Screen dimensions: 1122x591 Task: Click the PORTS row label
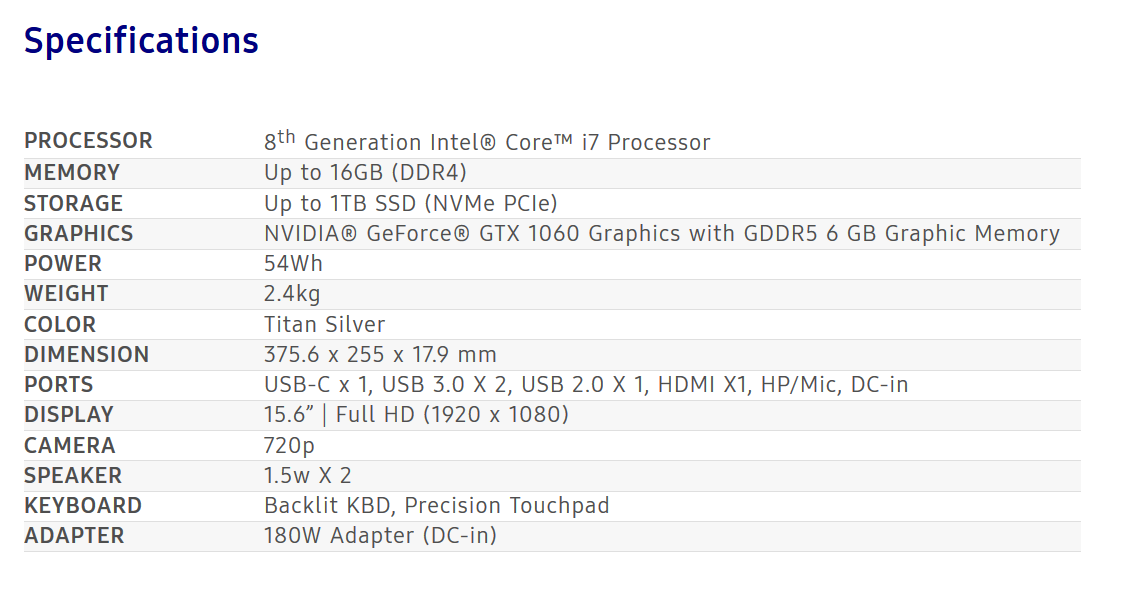coord(58,384)
